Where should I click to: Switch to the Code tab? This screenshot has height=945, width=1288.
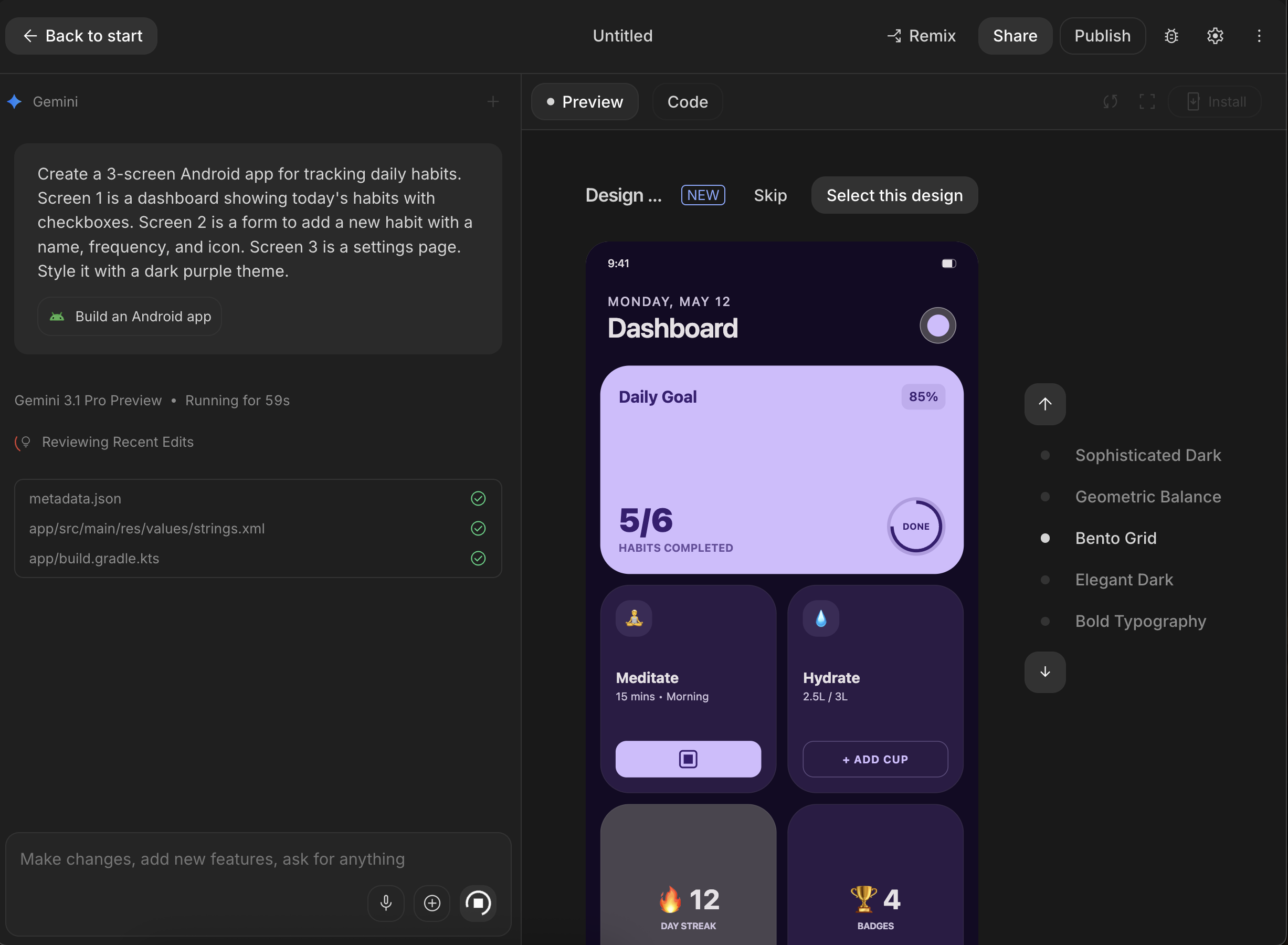click(688, 102)
